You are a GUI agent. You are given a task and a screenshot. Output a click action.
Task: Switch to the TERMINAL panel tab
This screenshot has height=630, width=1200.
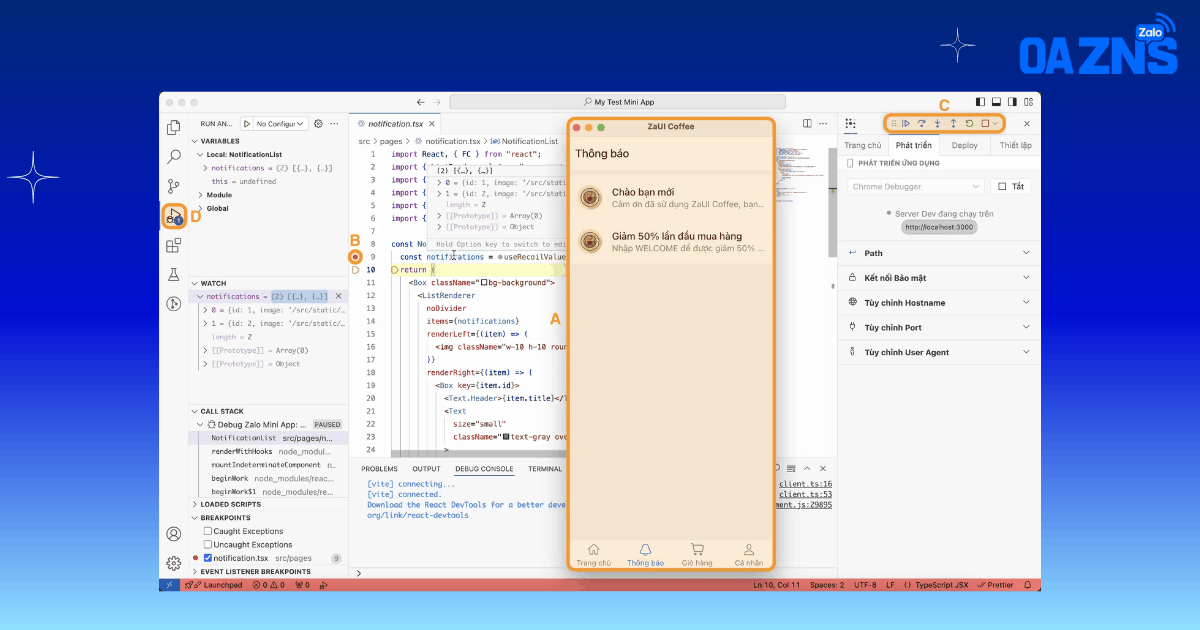(x=545, y=469)
